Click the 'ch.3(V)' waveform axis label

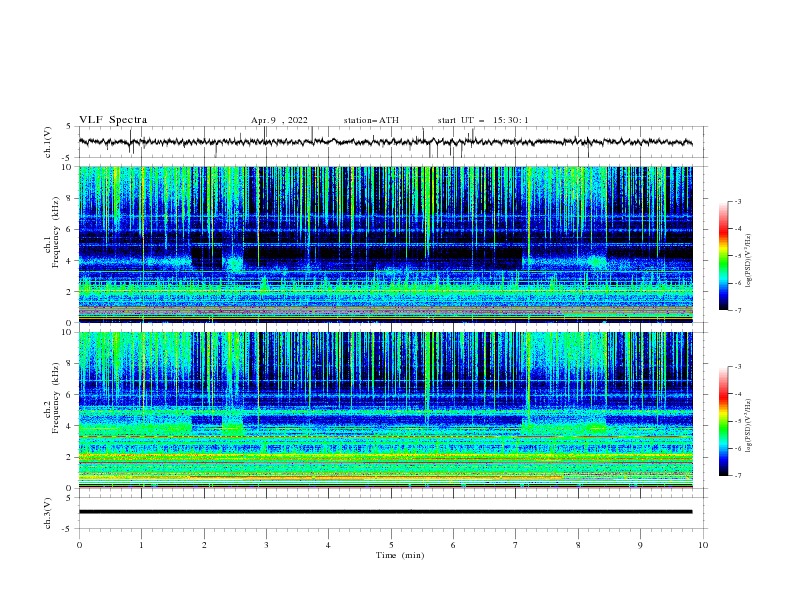48,514
